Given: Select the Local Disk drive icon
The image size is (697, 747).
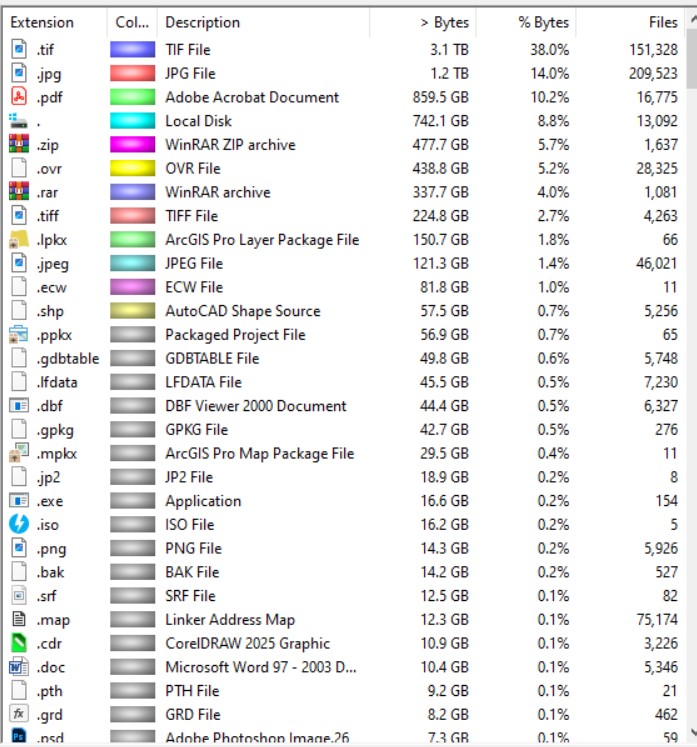Looking at the screenshot, I should [18, 121].
